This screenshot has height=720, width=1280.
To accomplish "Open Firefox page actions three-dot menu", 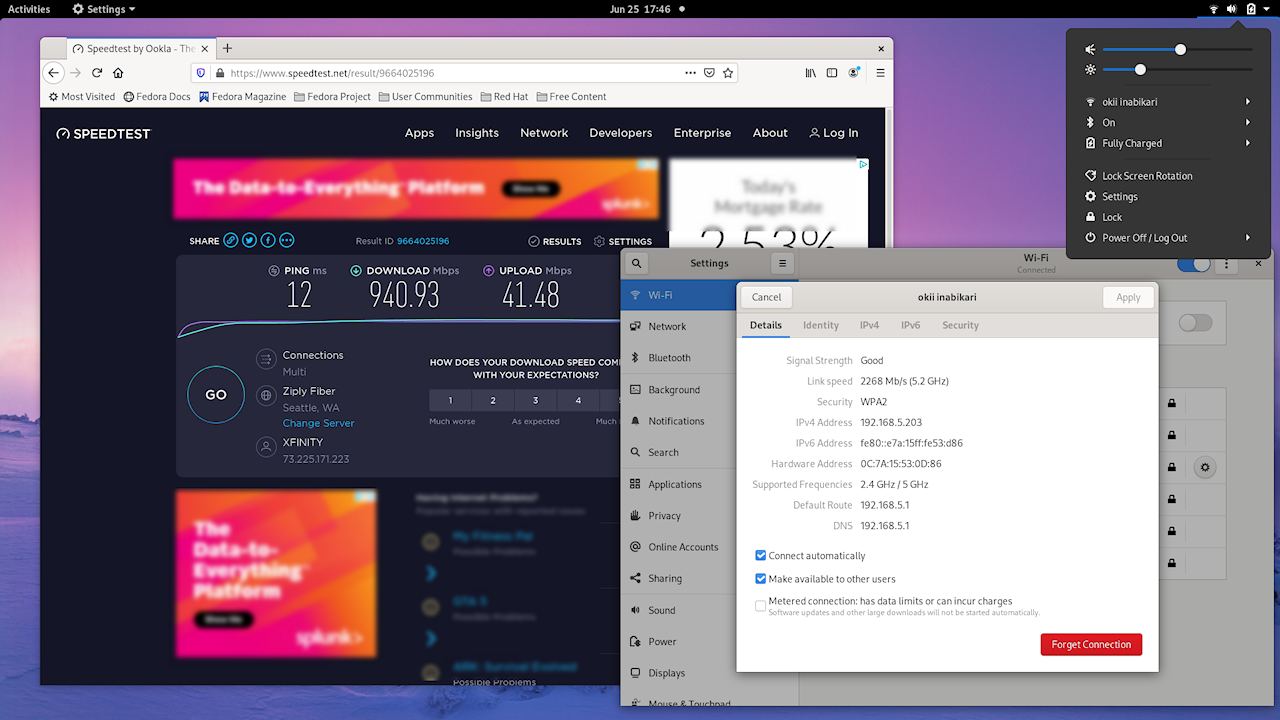I will [x=690, y=73].
